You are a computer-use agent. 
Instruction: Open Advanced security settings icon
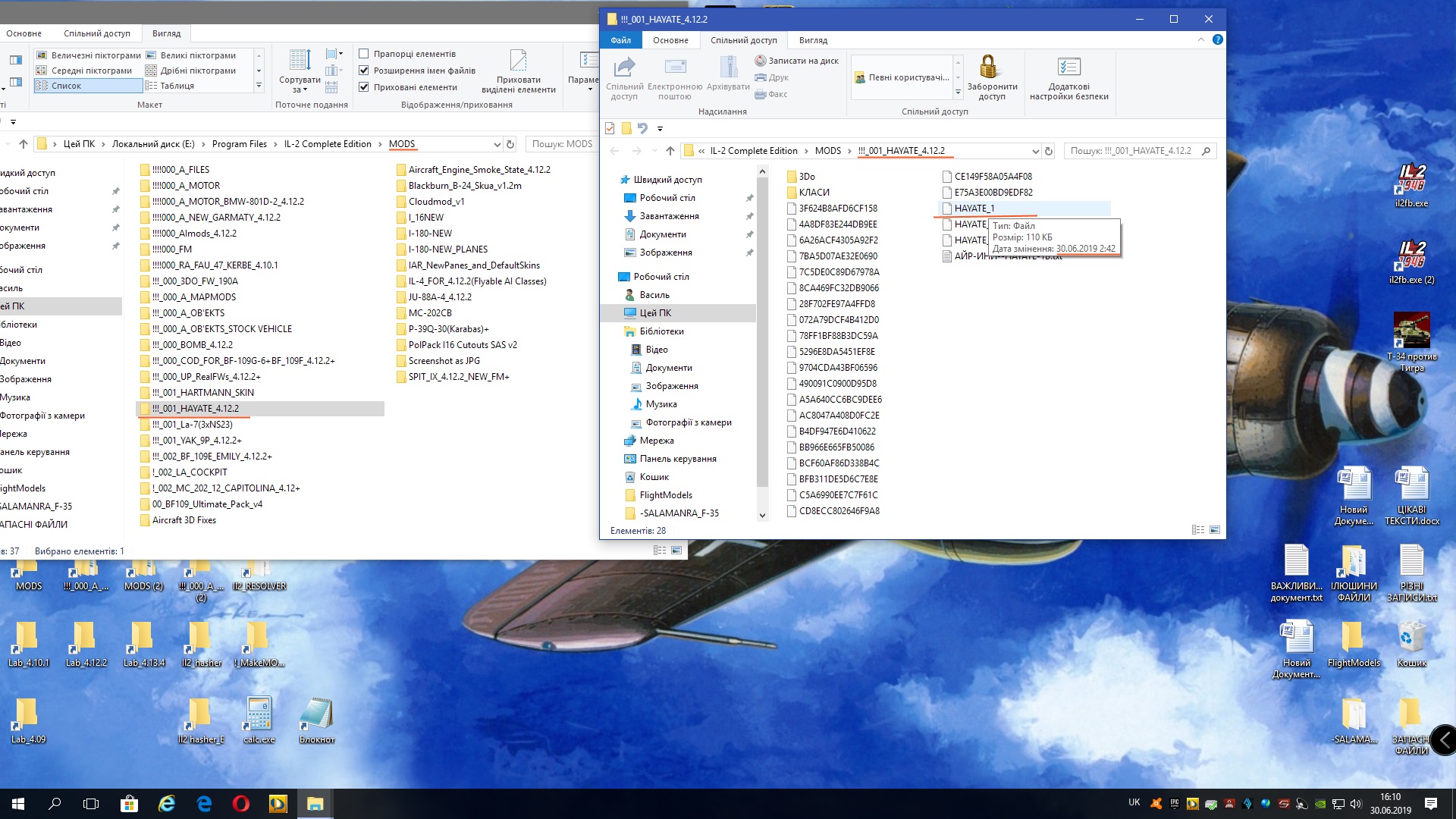click(1068, 67)
